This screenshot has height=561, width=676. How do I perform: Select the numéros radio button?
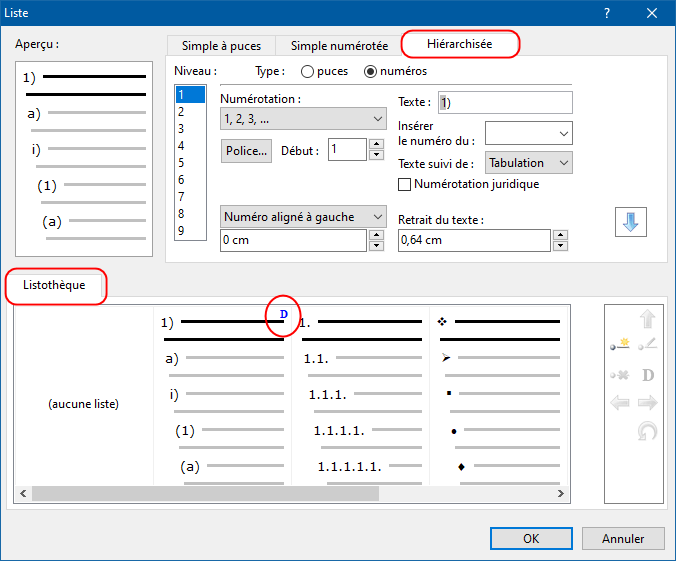pyautogui.click(x=371, y=72)
